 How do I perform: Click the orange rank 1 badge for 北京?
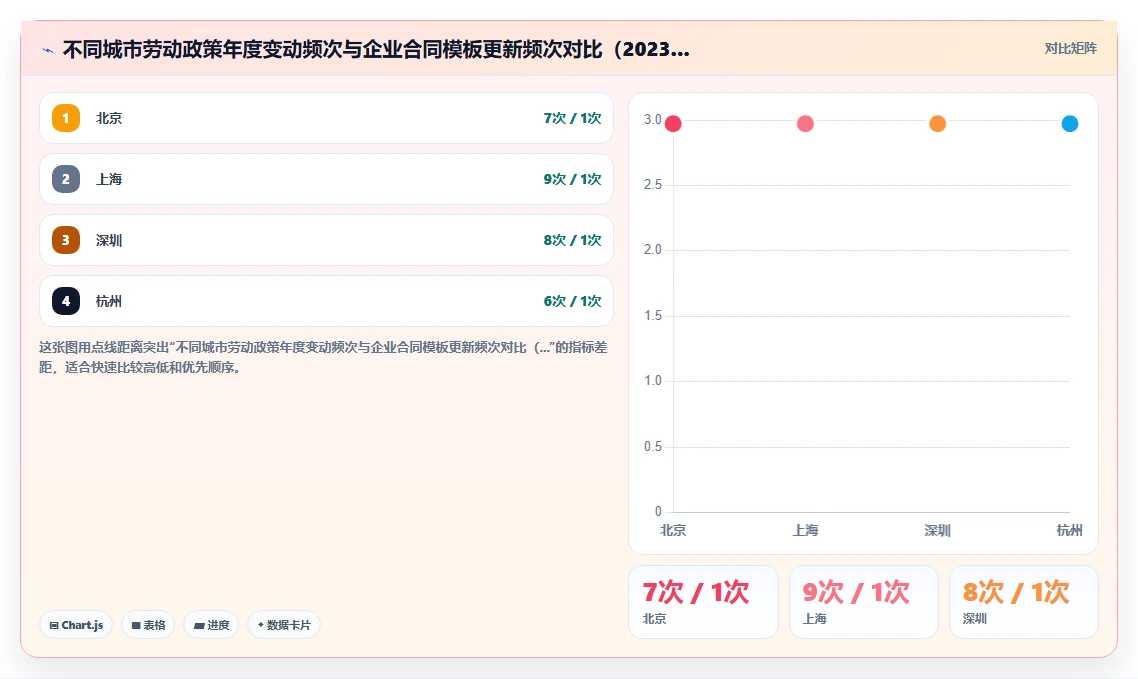coord(66,118)
